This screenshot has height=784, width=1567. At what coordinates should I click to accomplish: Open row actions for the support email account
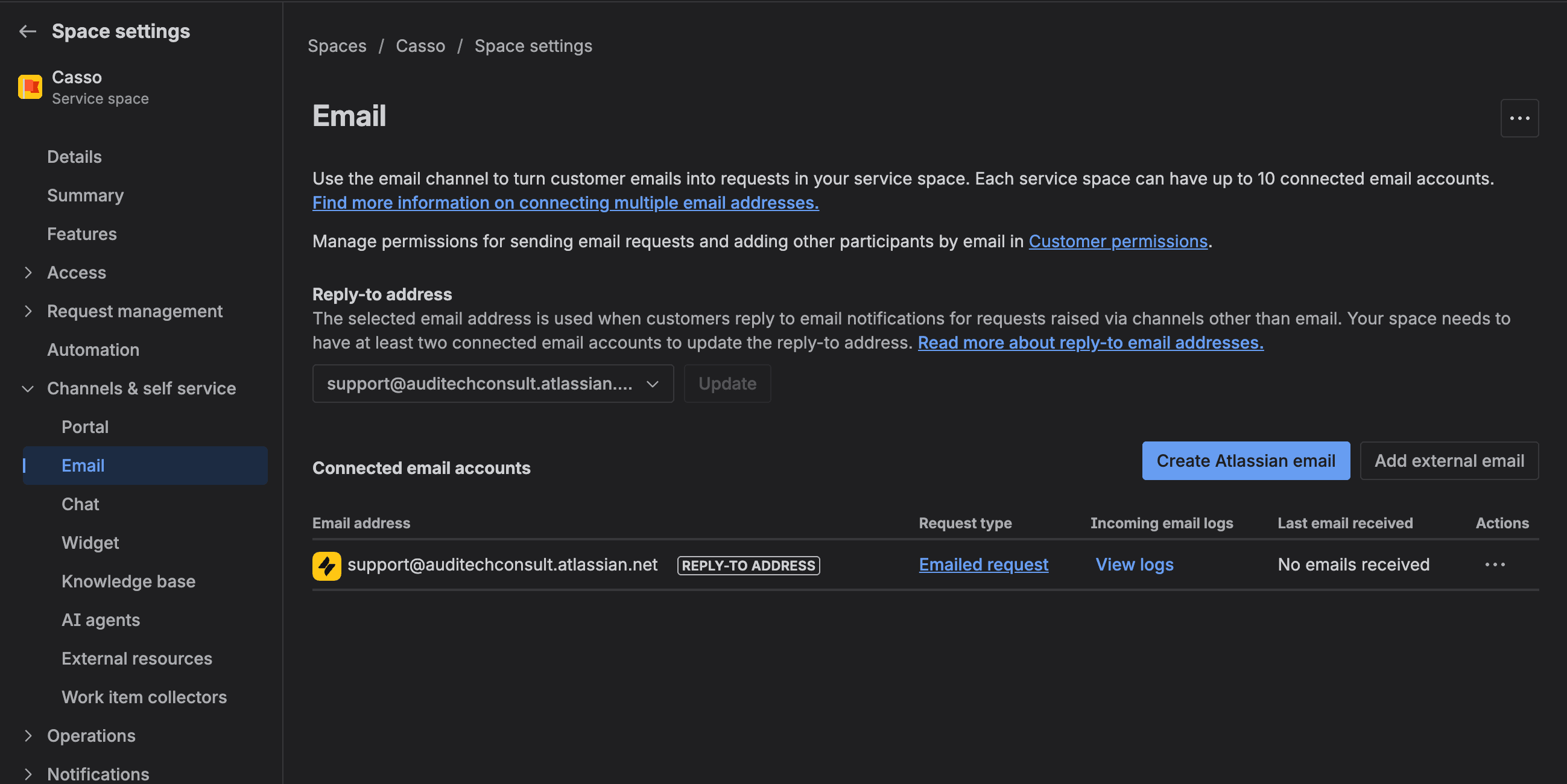pyautogui.click(x=1495, y=564)
